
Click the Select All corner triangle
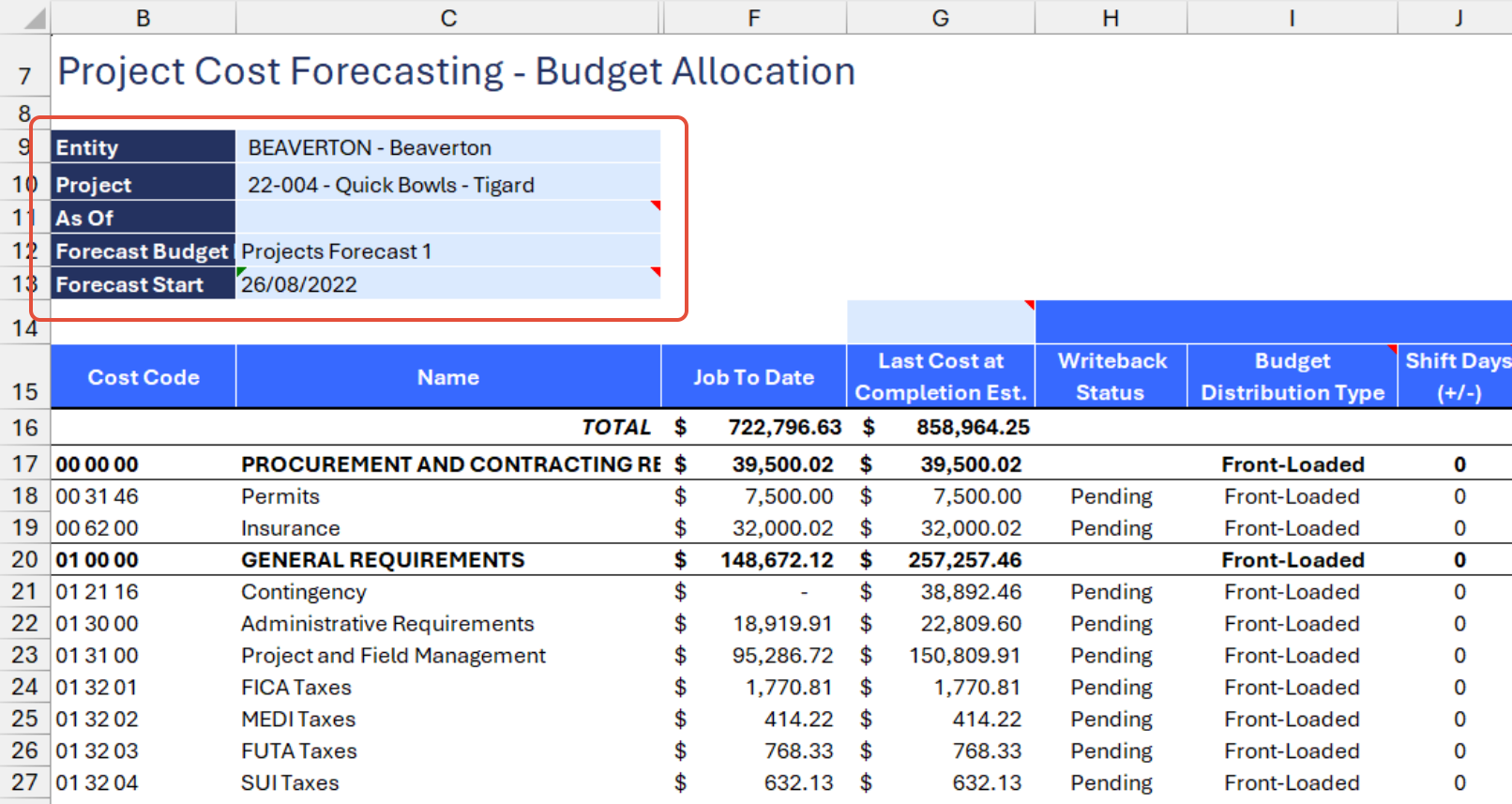click(34, 19)
